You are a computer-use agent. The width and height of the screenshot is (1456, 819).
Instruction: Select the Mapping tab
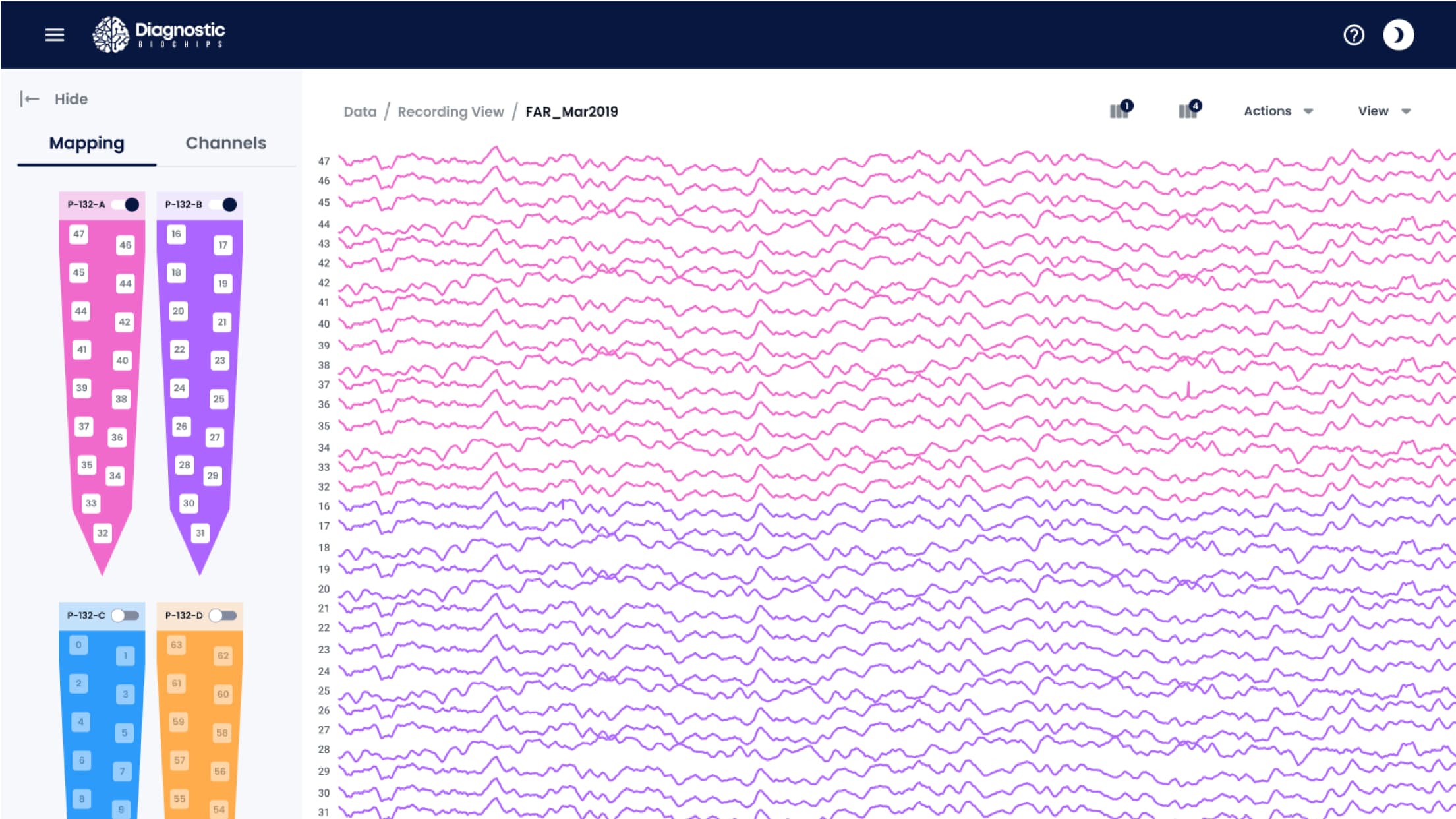pos(86,143)
